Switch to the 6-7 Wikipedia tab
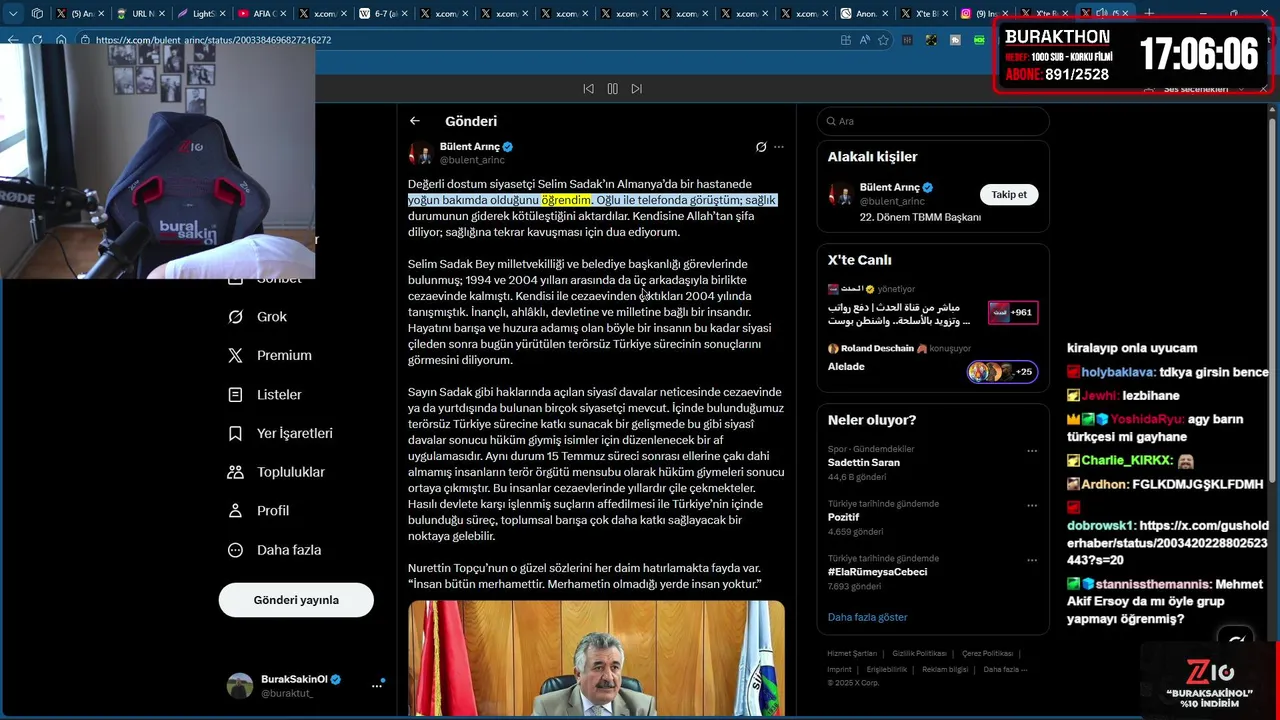The image size is (1280, 720). click(x=380, y=14)
